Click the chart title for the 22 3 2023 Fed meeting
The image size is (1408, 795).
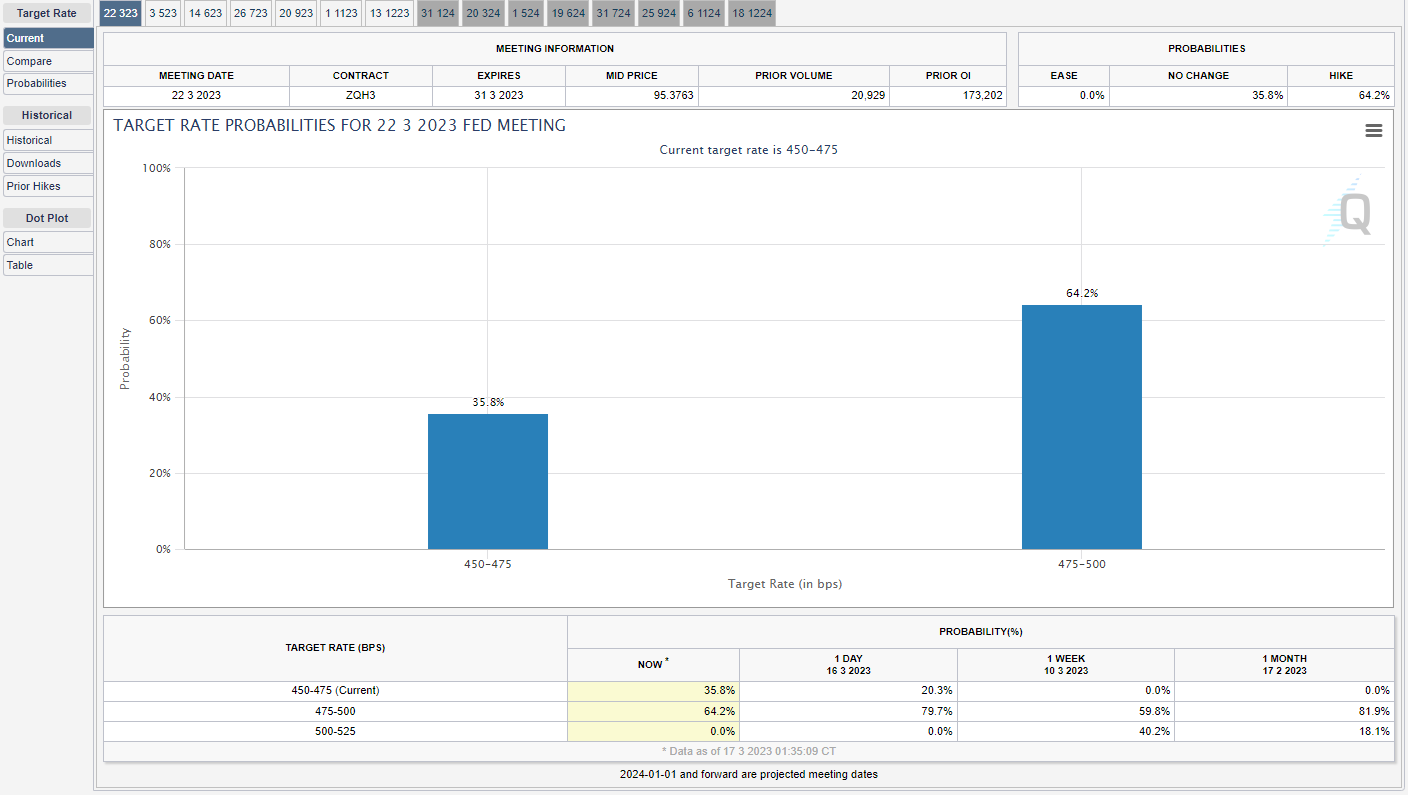coord(340,126)
